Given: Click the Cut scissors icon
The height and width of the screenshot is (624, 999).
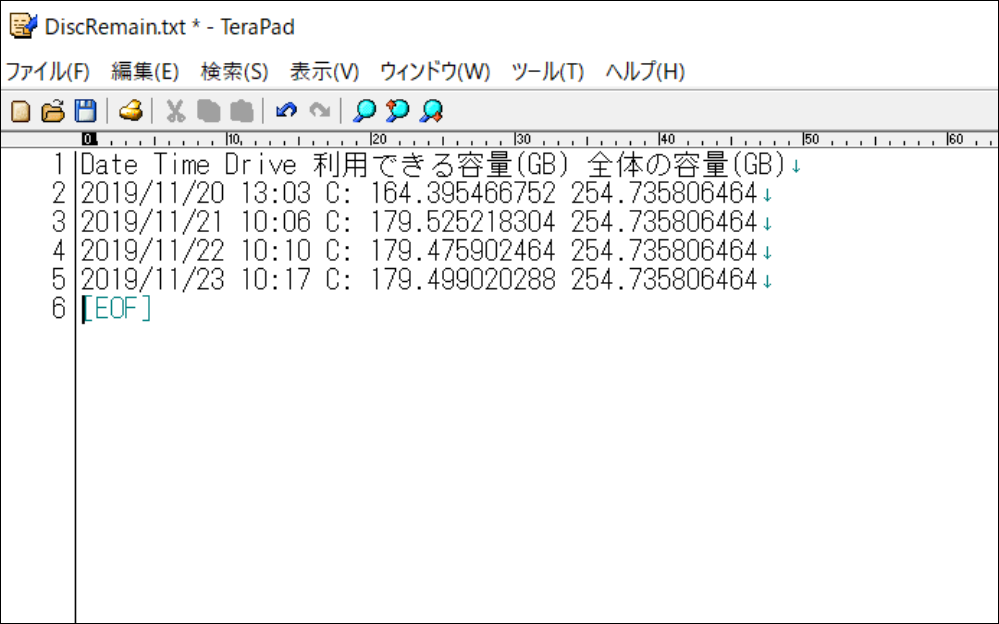Looking at the screenshot, I should [175, 112].
